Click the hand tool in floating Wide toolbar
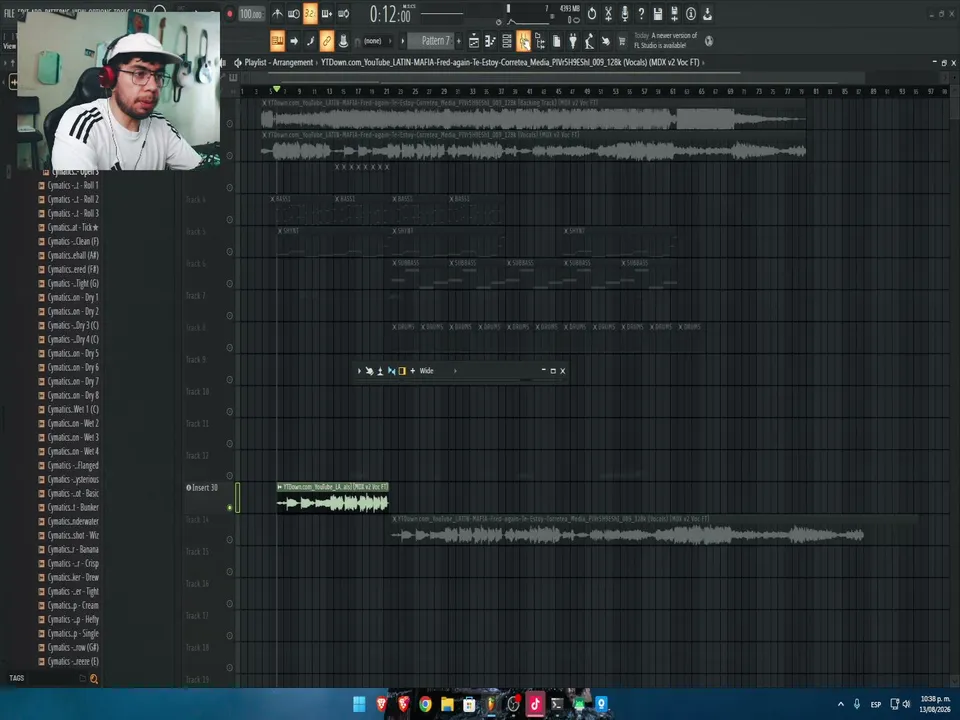 (x=369, y=371)
